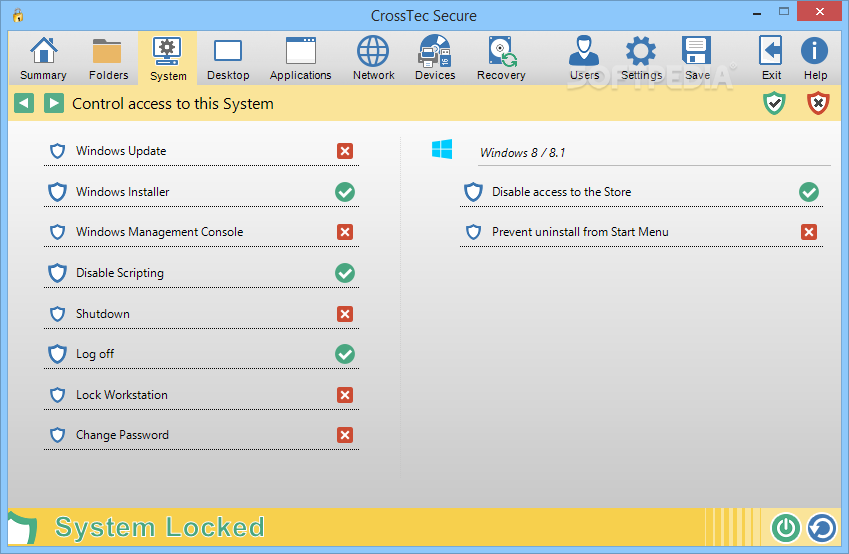Minimize the CrossTec Secure window
Screen dimensions: 849x554
pyautogui.click(x=757, y=12)
